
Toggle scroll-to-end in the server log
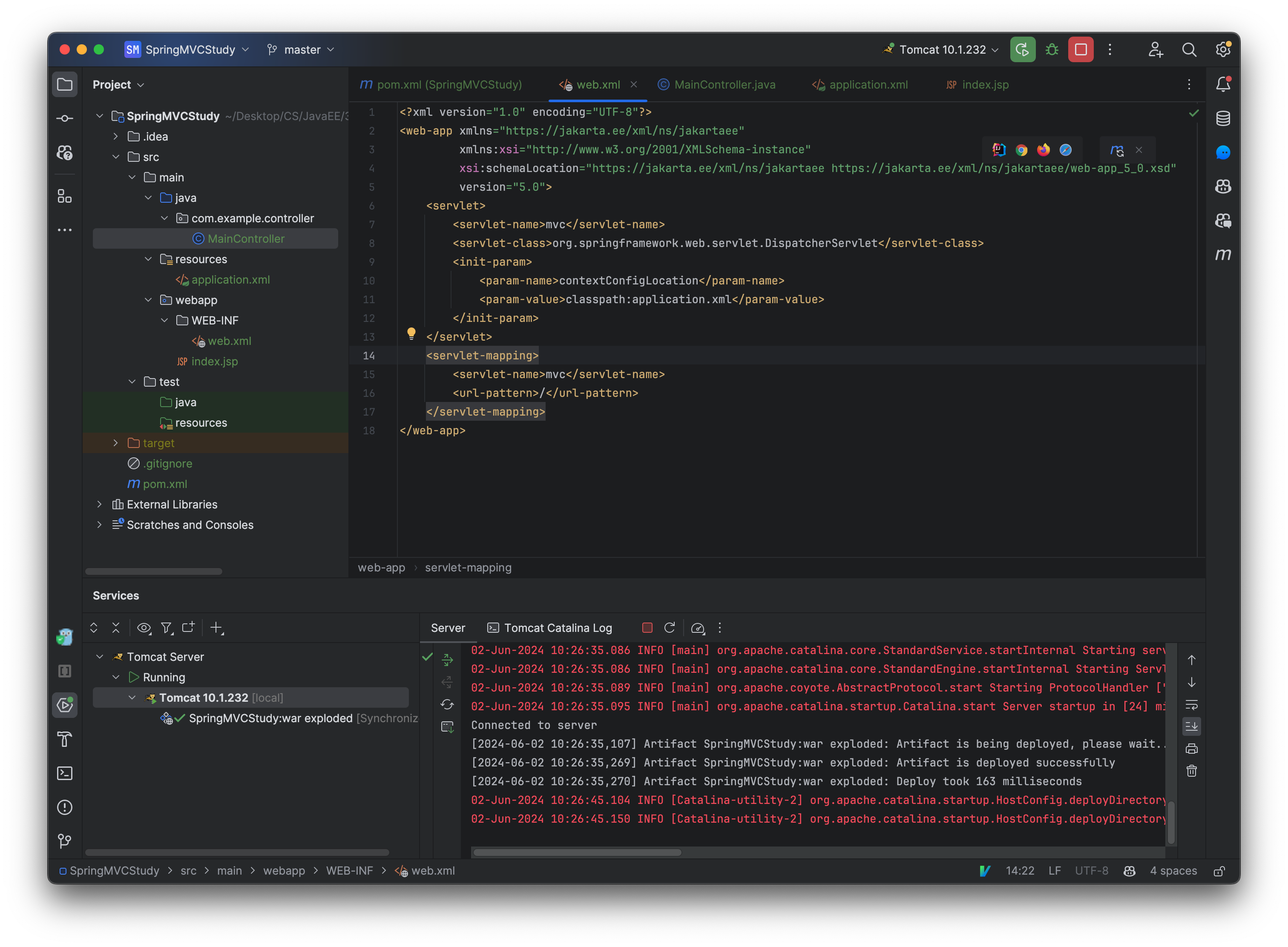[x=1192, y=726]
